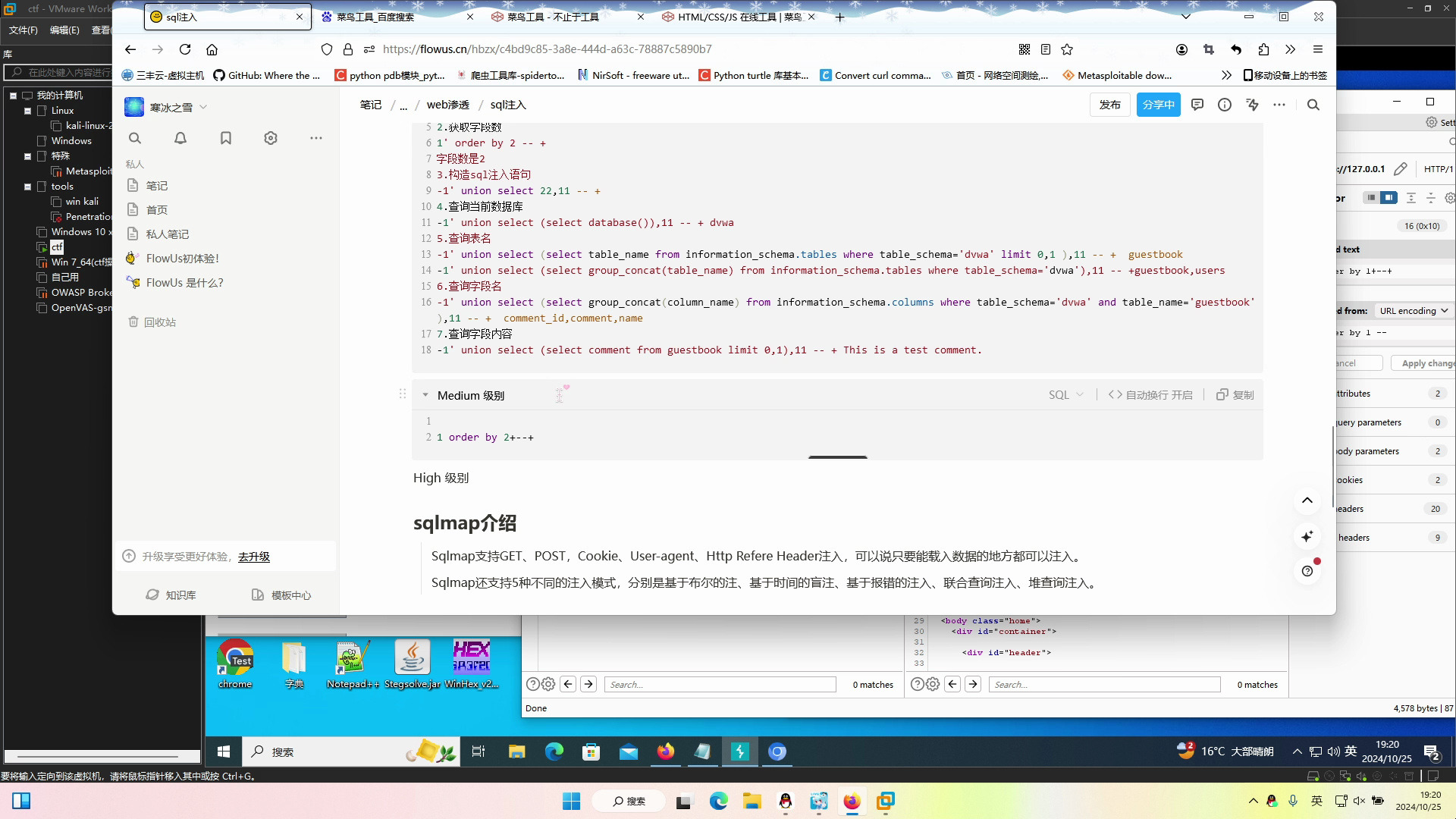This screenshot has width=1456, height=819.
Task: Open WinHex desktop shortcut
Action: (x=472, y=664)
